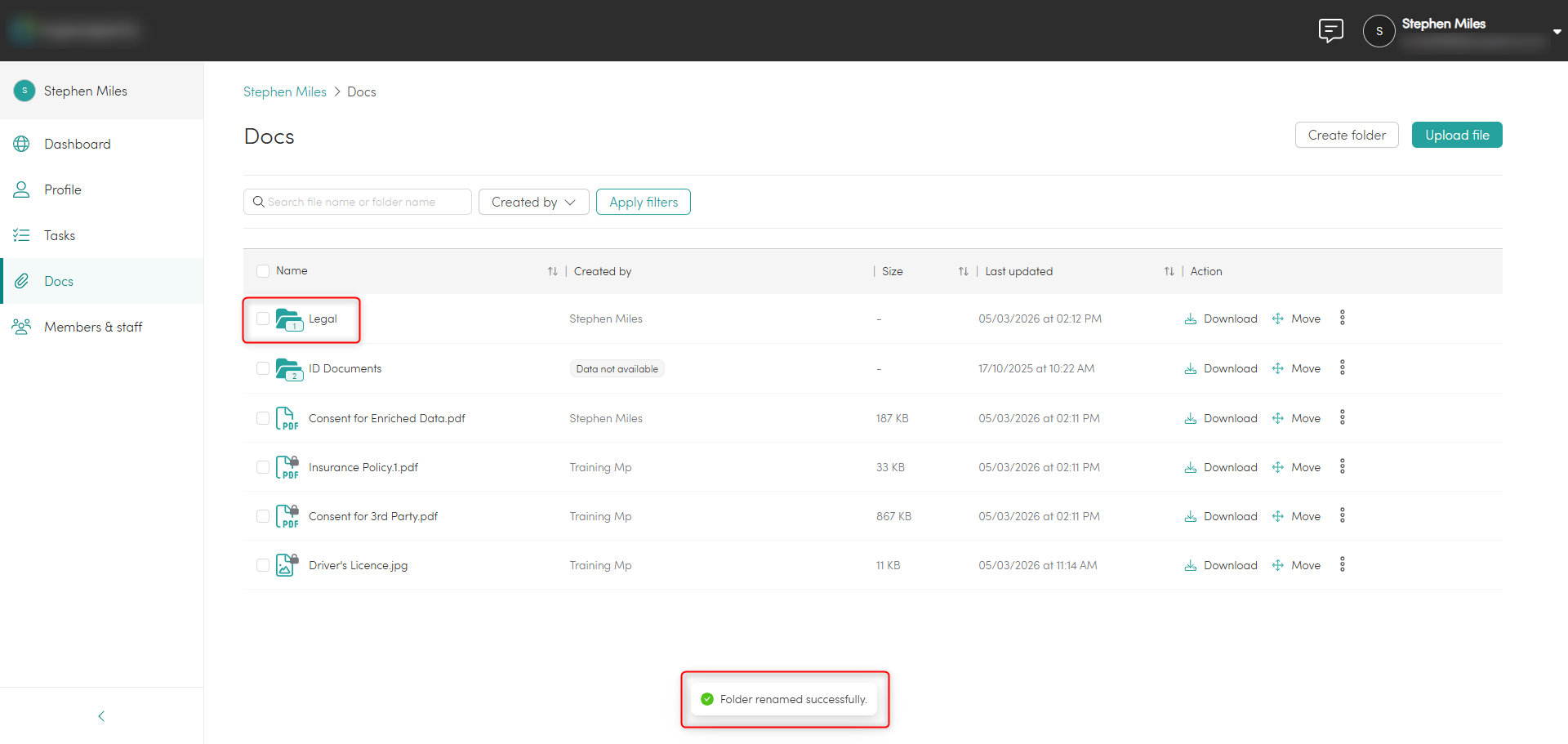Download the ID Documents folder
This screenshot has height=744, width=1568.
(1221, 368)
